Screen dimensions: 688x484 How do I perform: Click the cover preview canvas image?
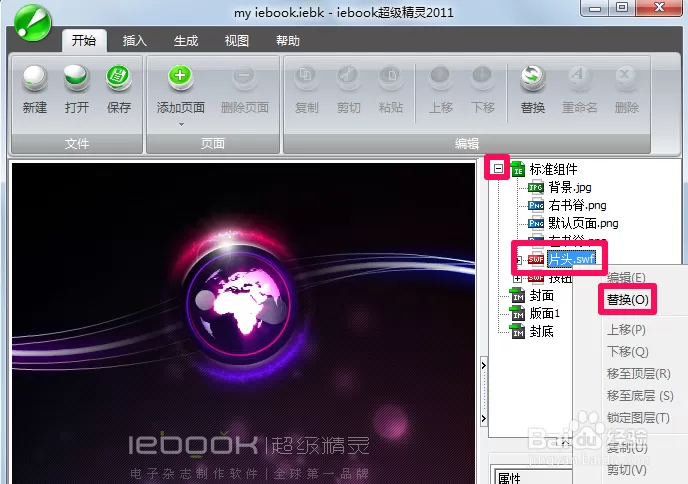coord(244,323)
